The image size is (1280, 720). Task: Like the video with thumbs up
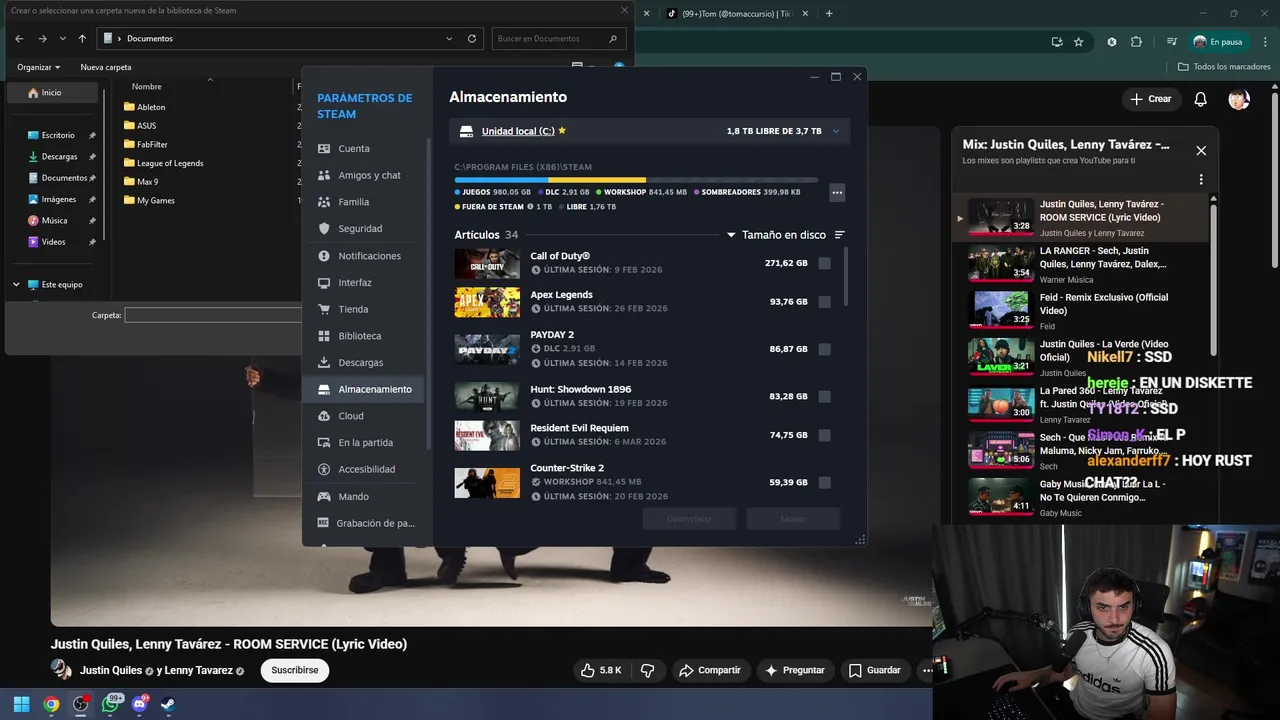click(x=601, y=670)
